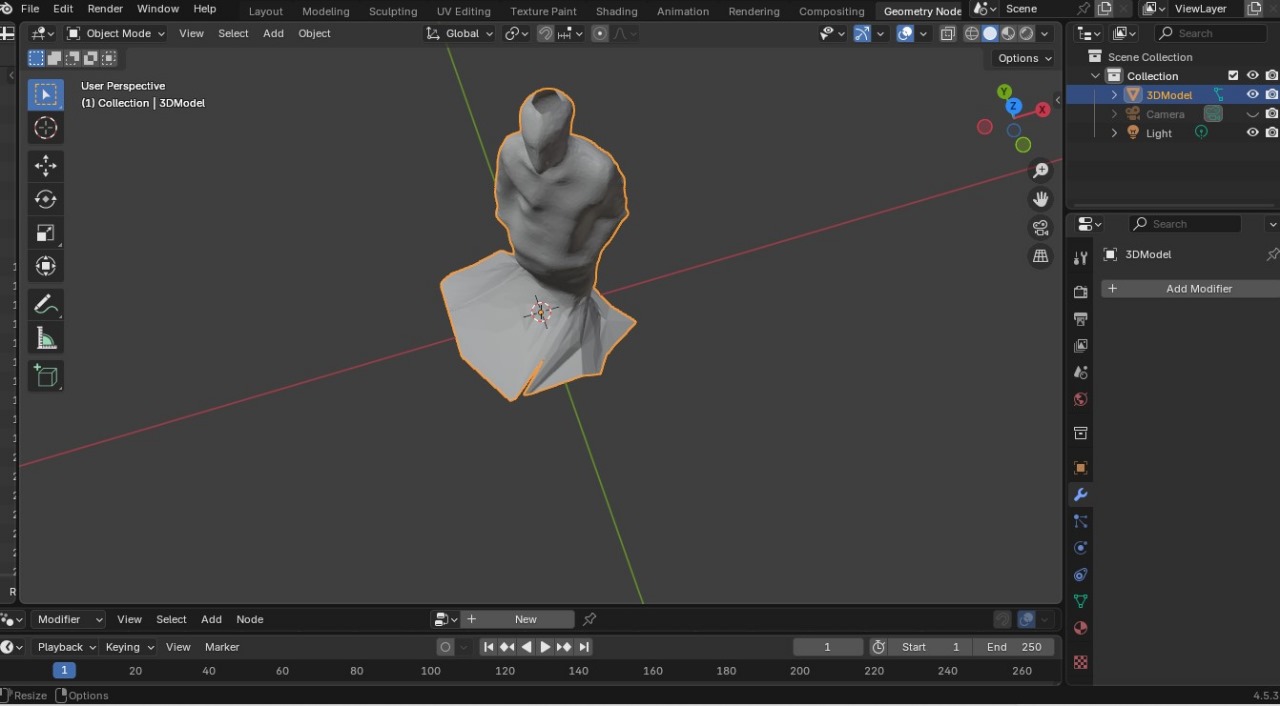Expand the Camera item in outliner
This screenshot has width=1280, height=706.
(1114, 114)
